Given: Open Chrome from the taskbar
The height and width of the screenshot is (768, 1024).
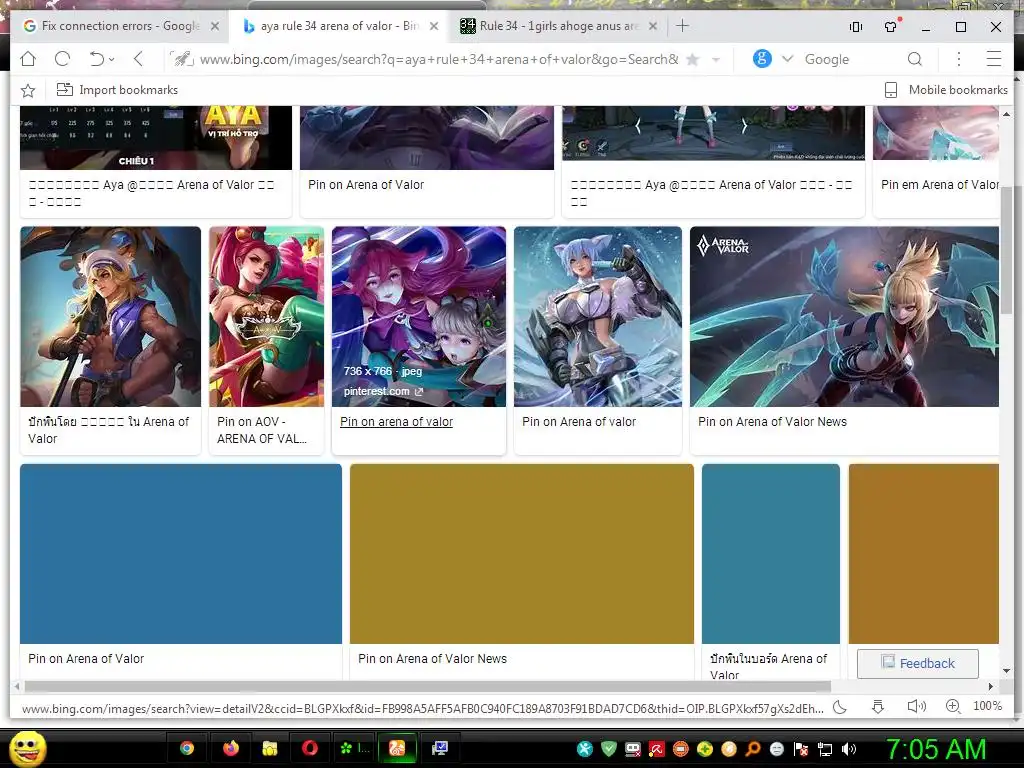Looking at the screenshot, I should click(187, 748).
